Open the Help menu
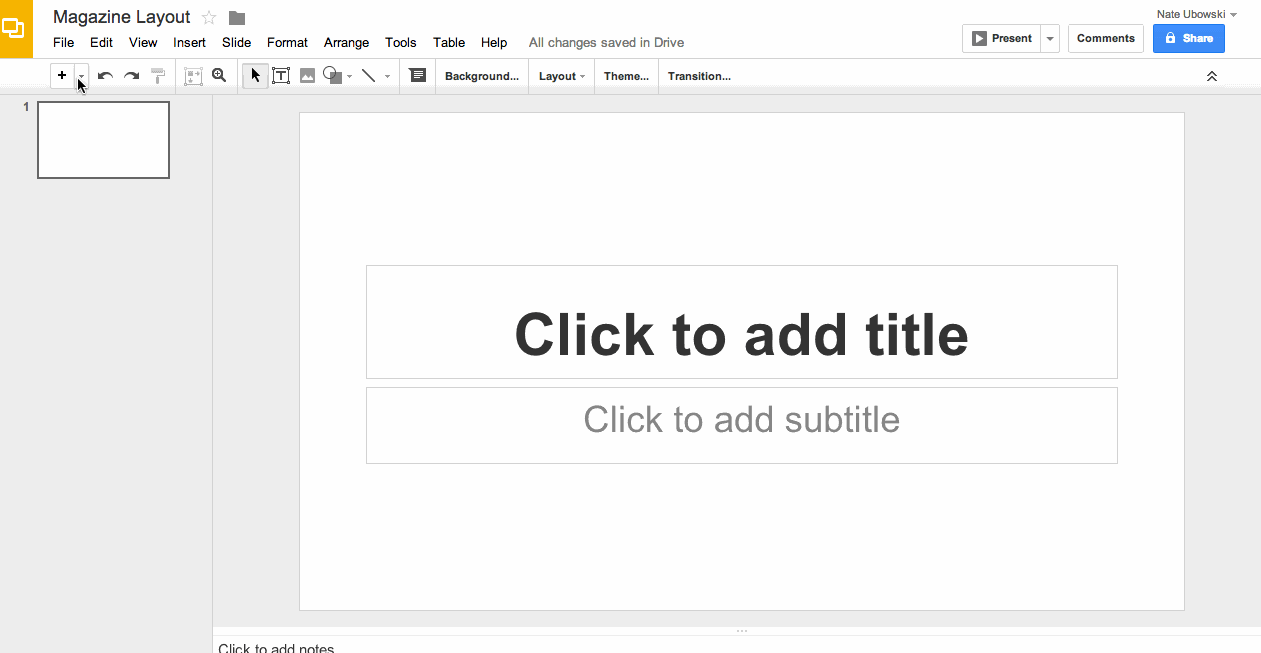Screen dimensions: 1261x653 (494, 43)
